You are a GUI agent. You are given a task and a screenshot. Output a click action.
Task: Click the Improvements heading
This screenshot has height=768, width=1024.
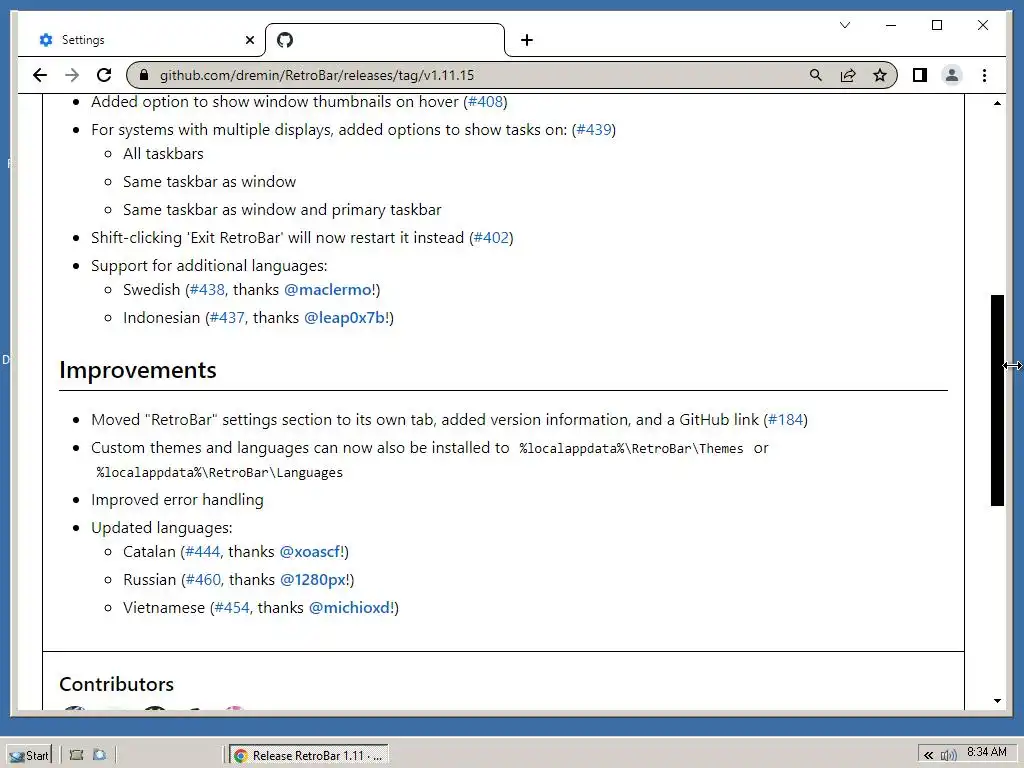[138, 370]
